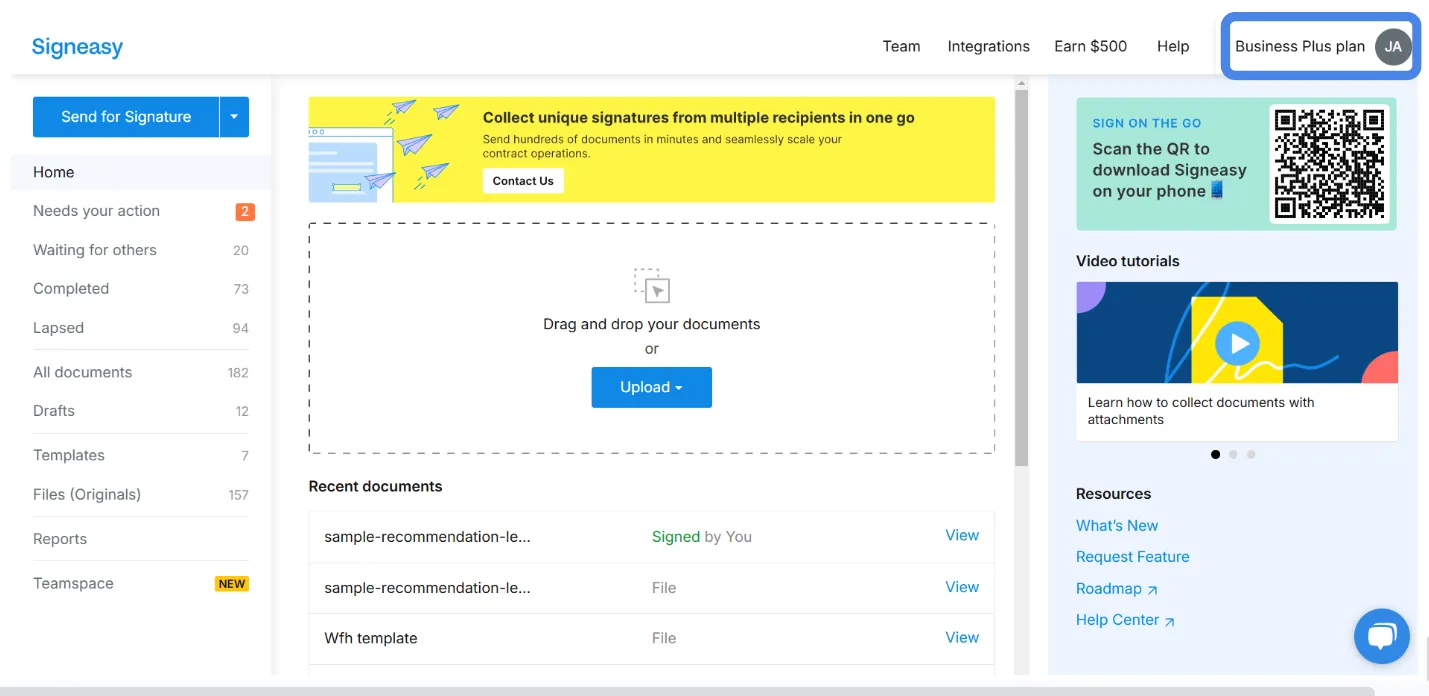Click the QR code image
Image resolution: width=1429 pixels, height=696 pixels.
(1329, 163)
